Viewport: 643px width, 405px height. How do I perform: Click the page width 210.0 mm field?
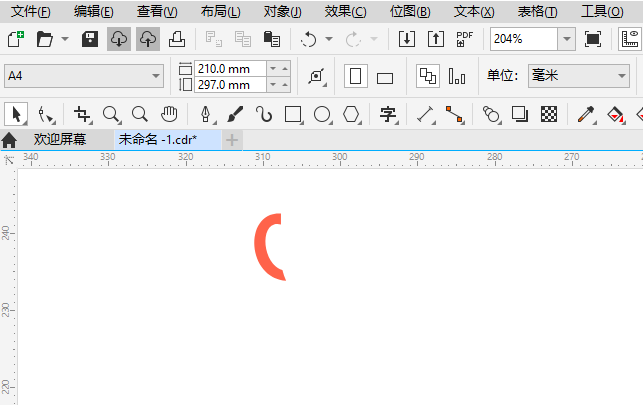pos(230,68)
